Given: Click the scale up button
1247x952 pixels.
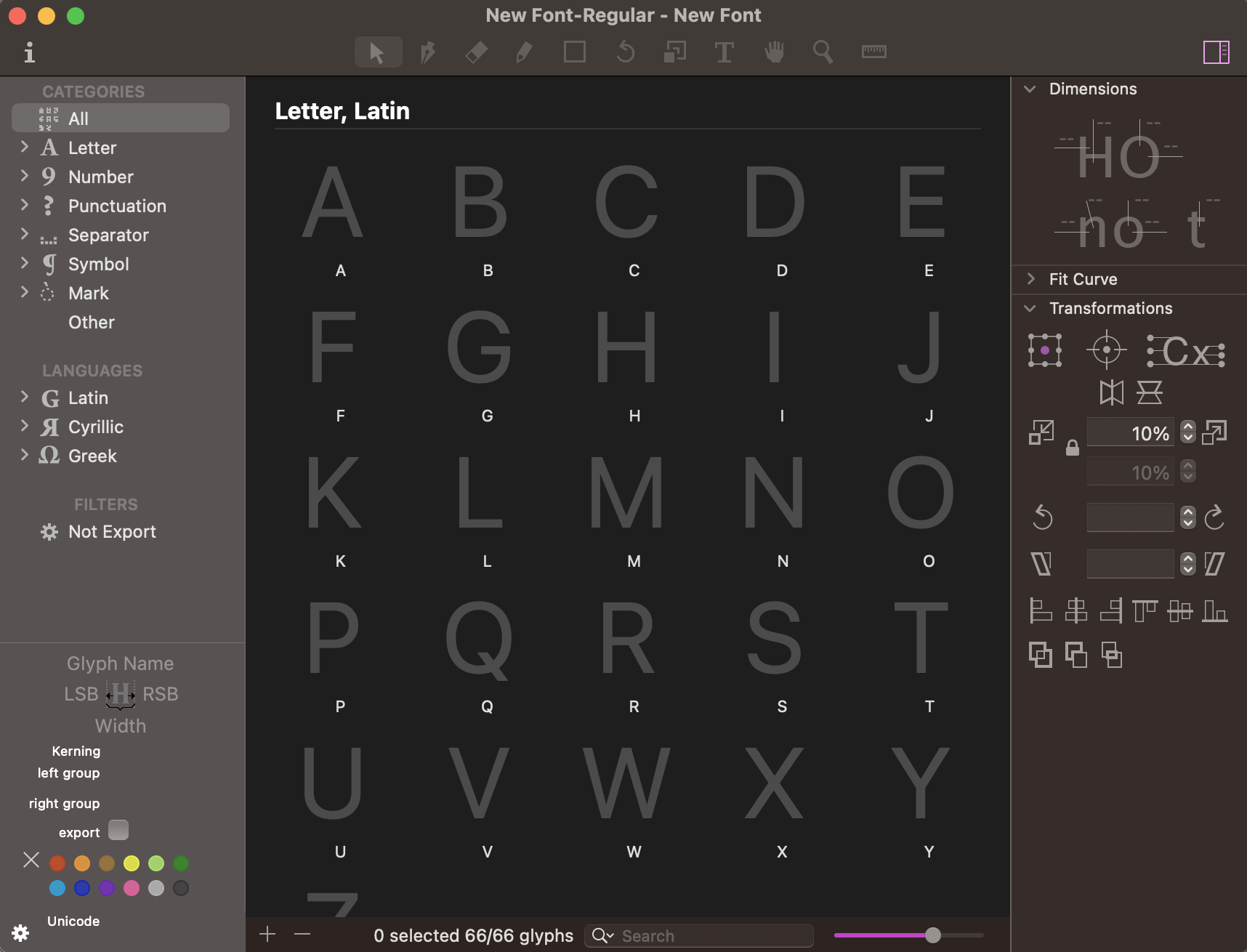Looking at the screenshot, I should 1214,433.
